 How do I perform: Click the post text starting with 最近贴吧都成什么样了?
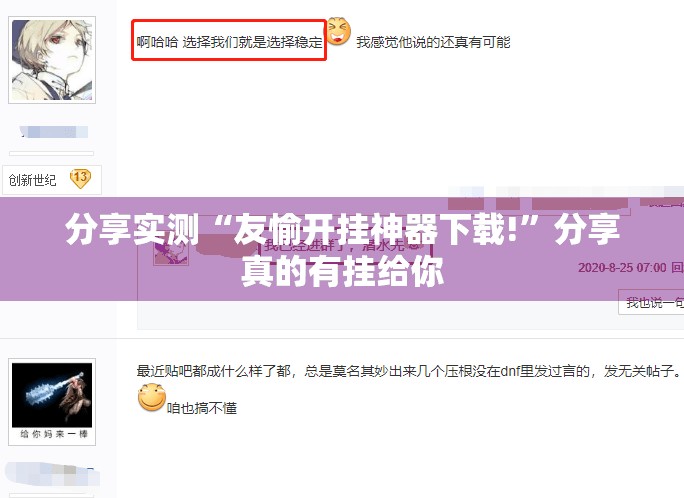(409, 371)
